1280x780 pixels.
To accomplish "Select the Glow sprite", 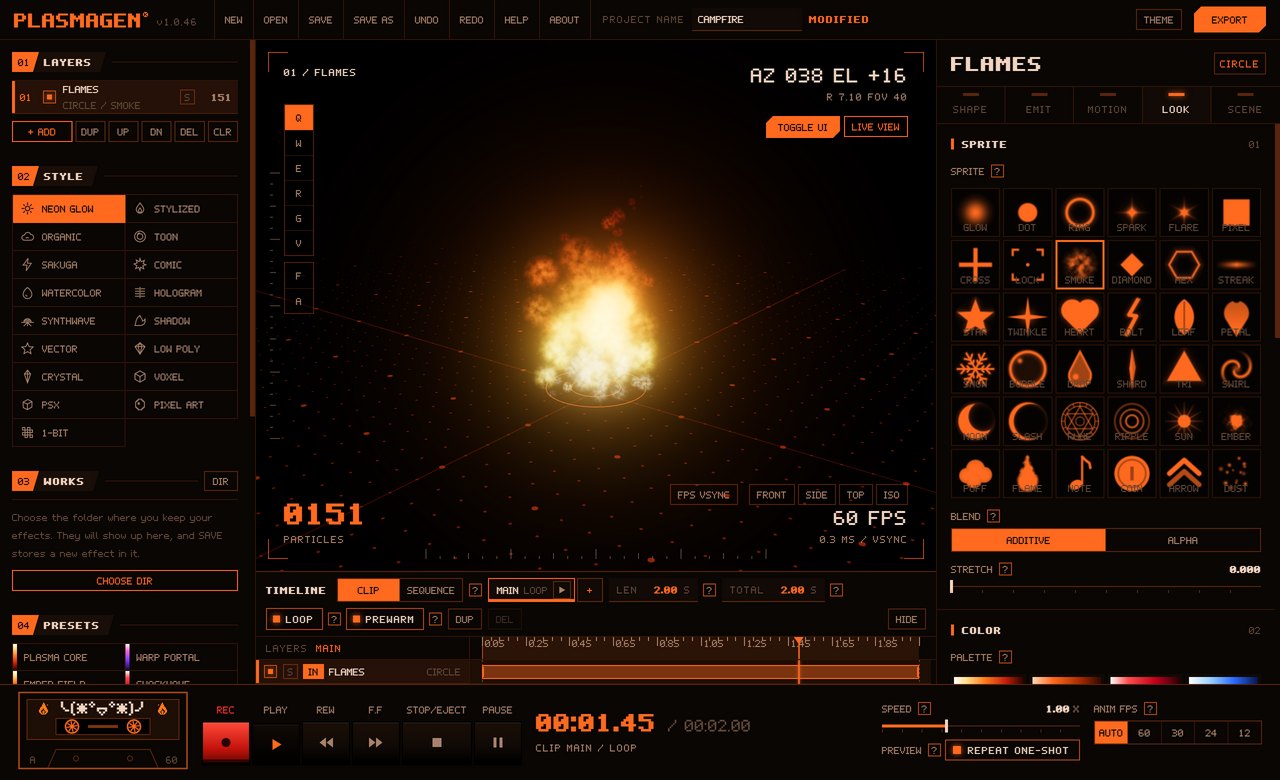I will point(975,213).
